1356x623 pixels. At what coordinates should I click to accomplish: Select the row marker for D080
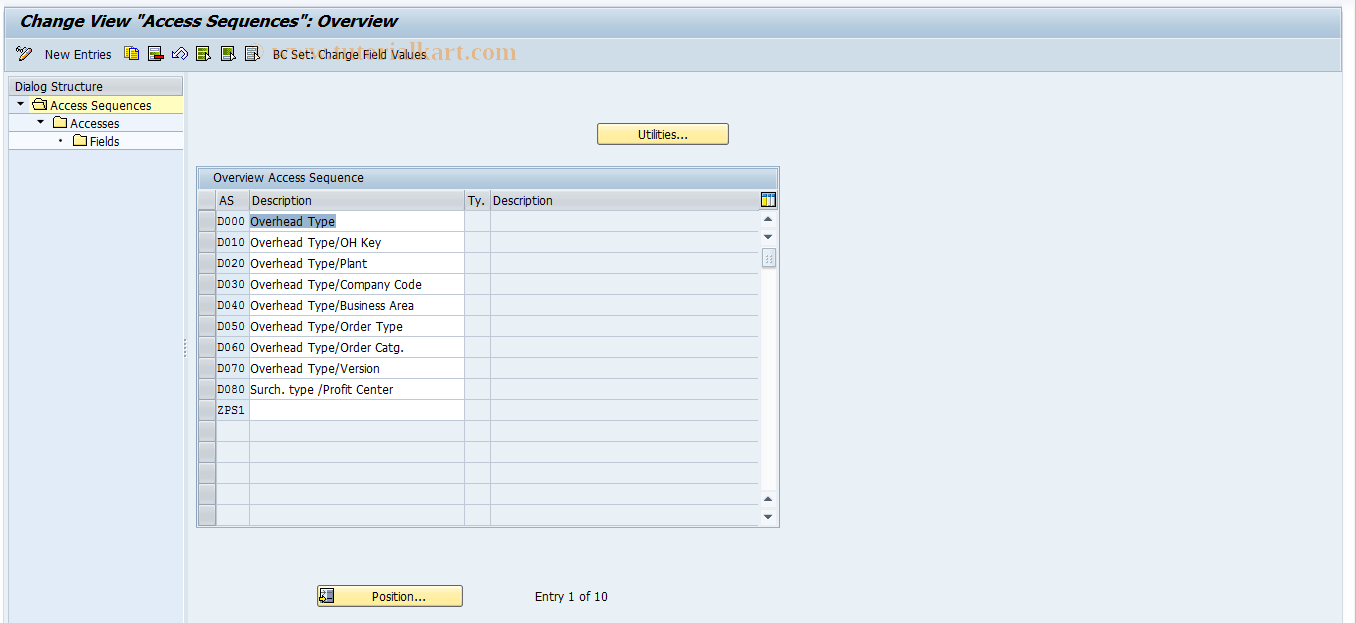click(207, 389)
